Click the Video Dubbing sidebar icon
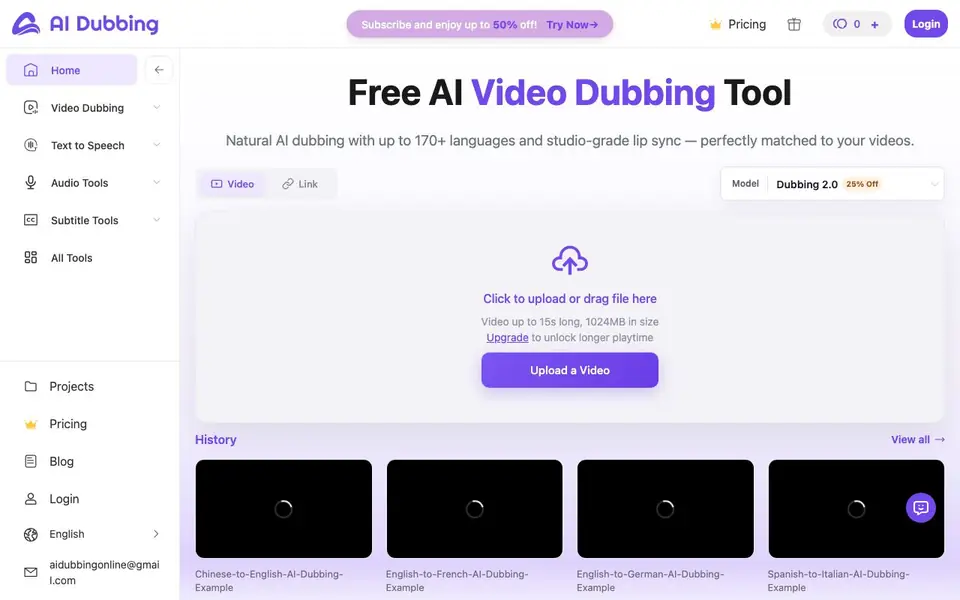 (31, 108)
